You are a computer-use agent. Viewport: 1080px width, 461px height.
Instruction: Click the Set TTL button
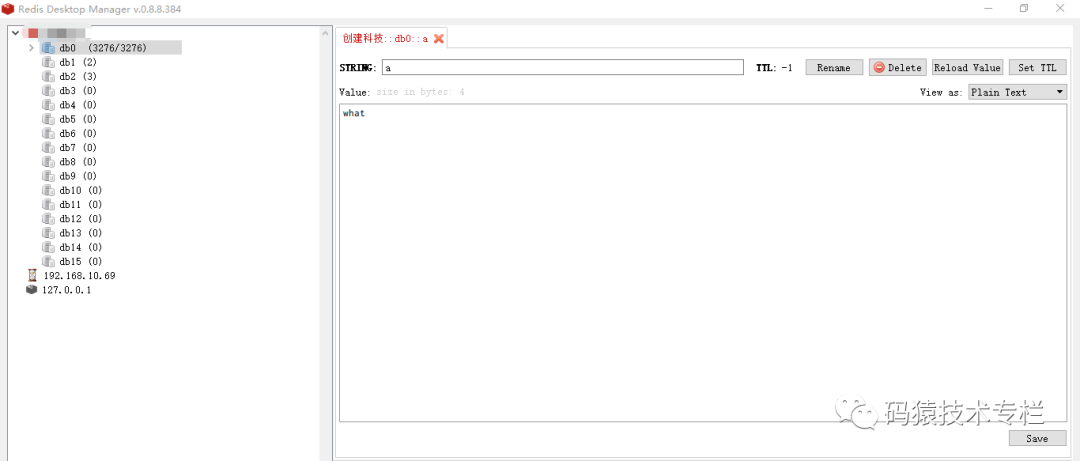(1037, 68)
